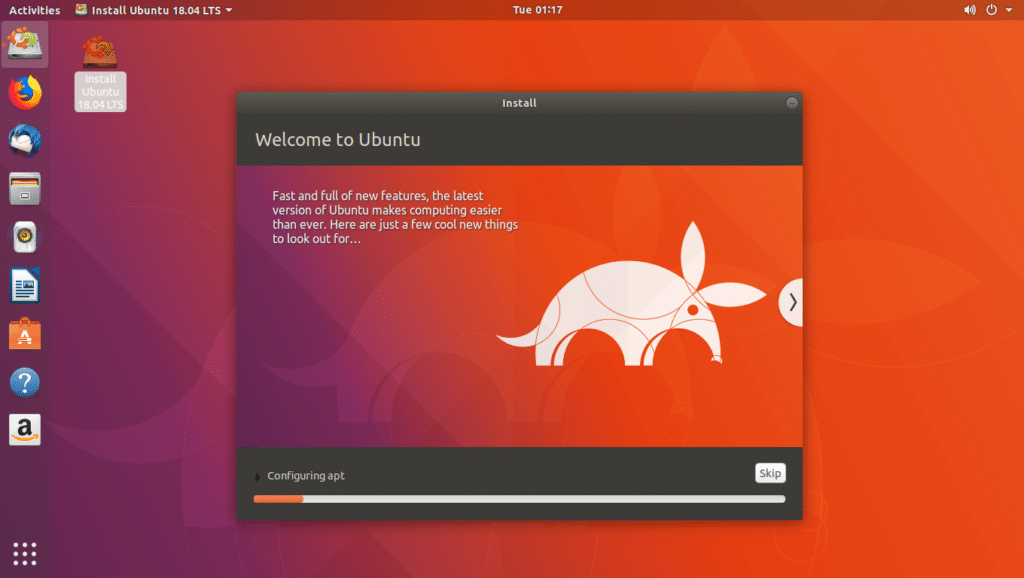Click Activities in the top bar
The width and height of the screenshot is (1024, 578).
click(x=33, y=9)
